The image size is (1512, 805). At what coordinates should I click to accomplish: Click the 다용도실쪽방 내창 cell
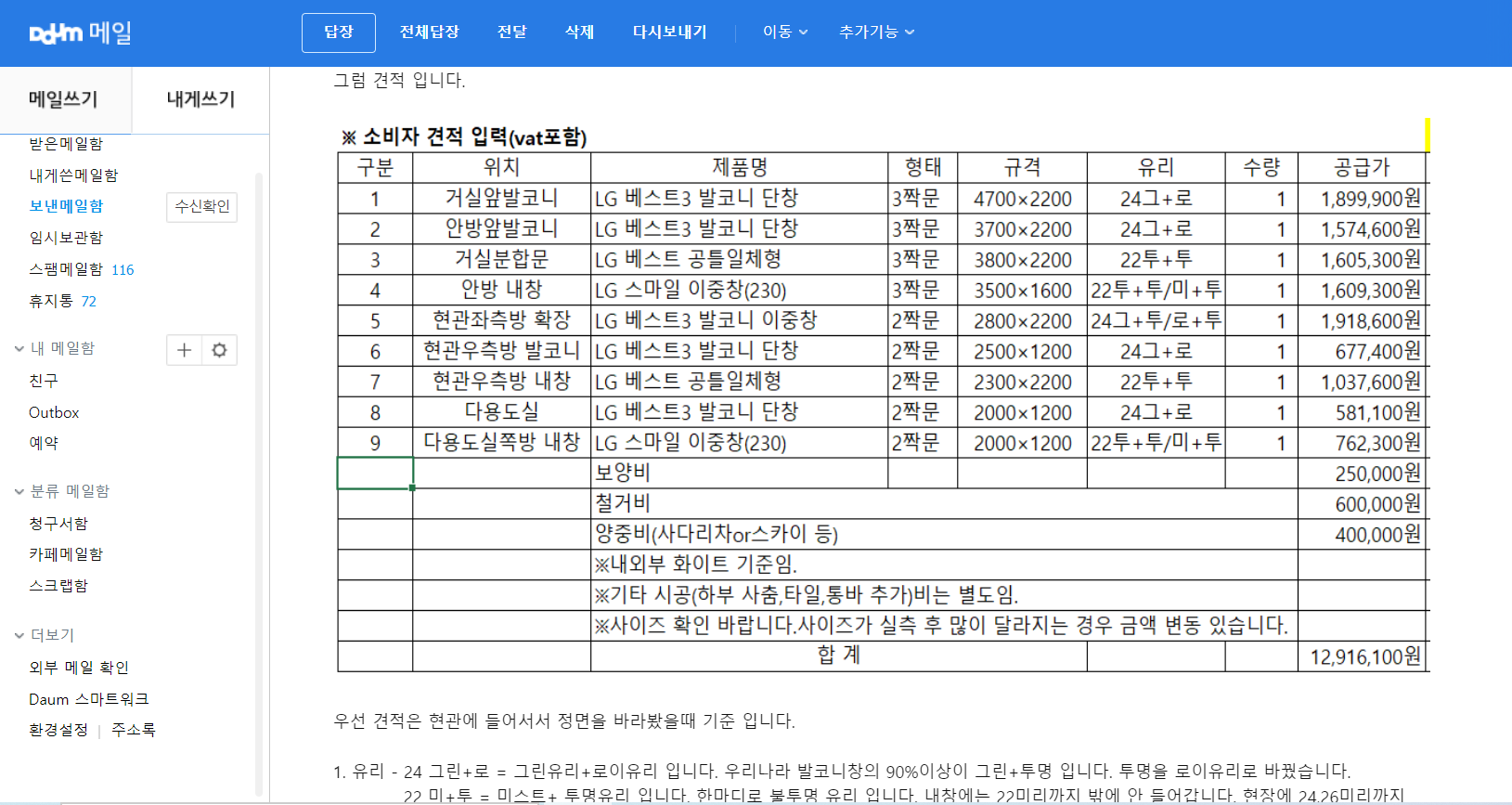tap(501, 442)
